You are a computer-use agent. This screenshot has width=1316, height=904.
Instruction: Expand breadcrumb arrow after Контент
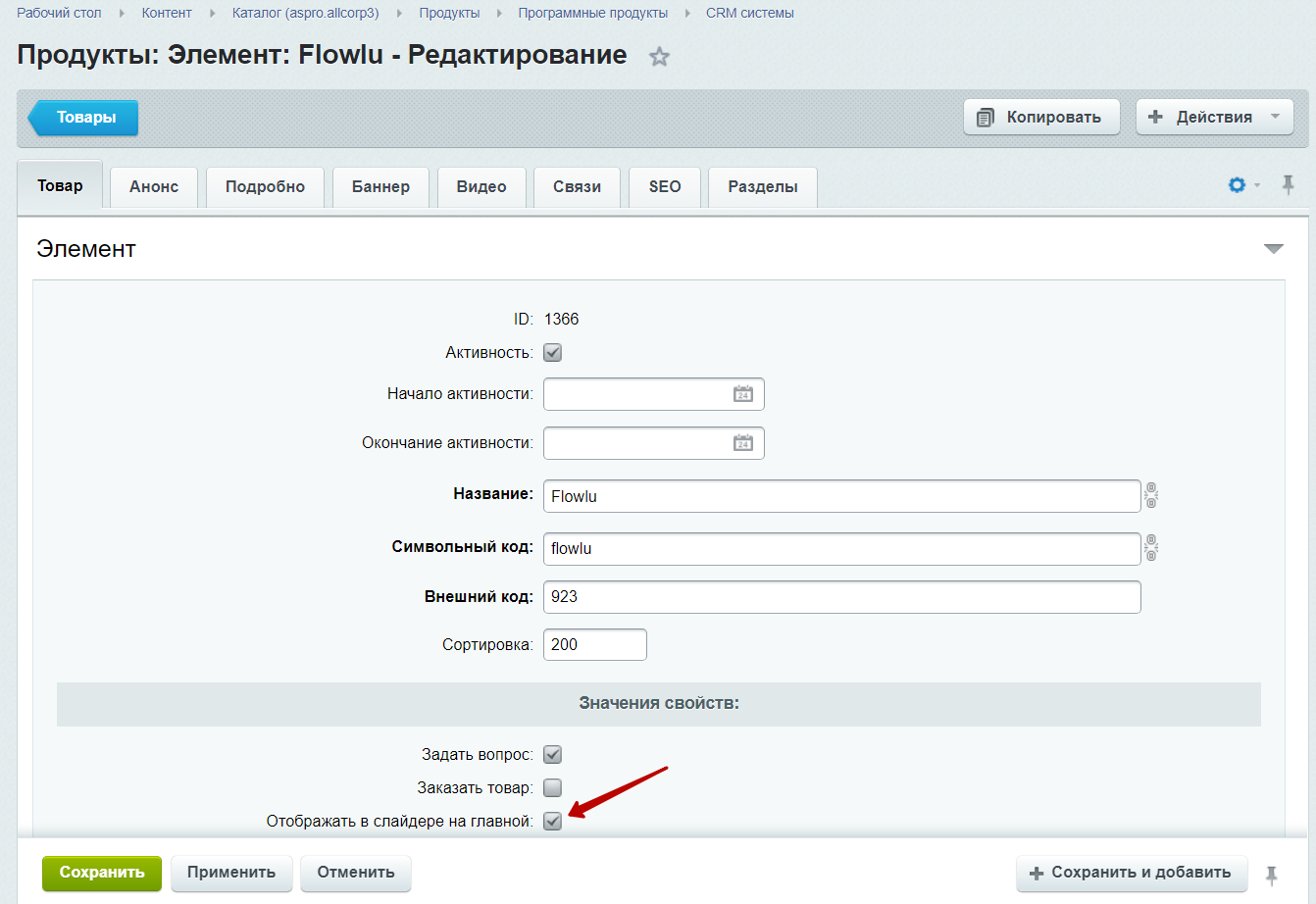tap(213, 14)
